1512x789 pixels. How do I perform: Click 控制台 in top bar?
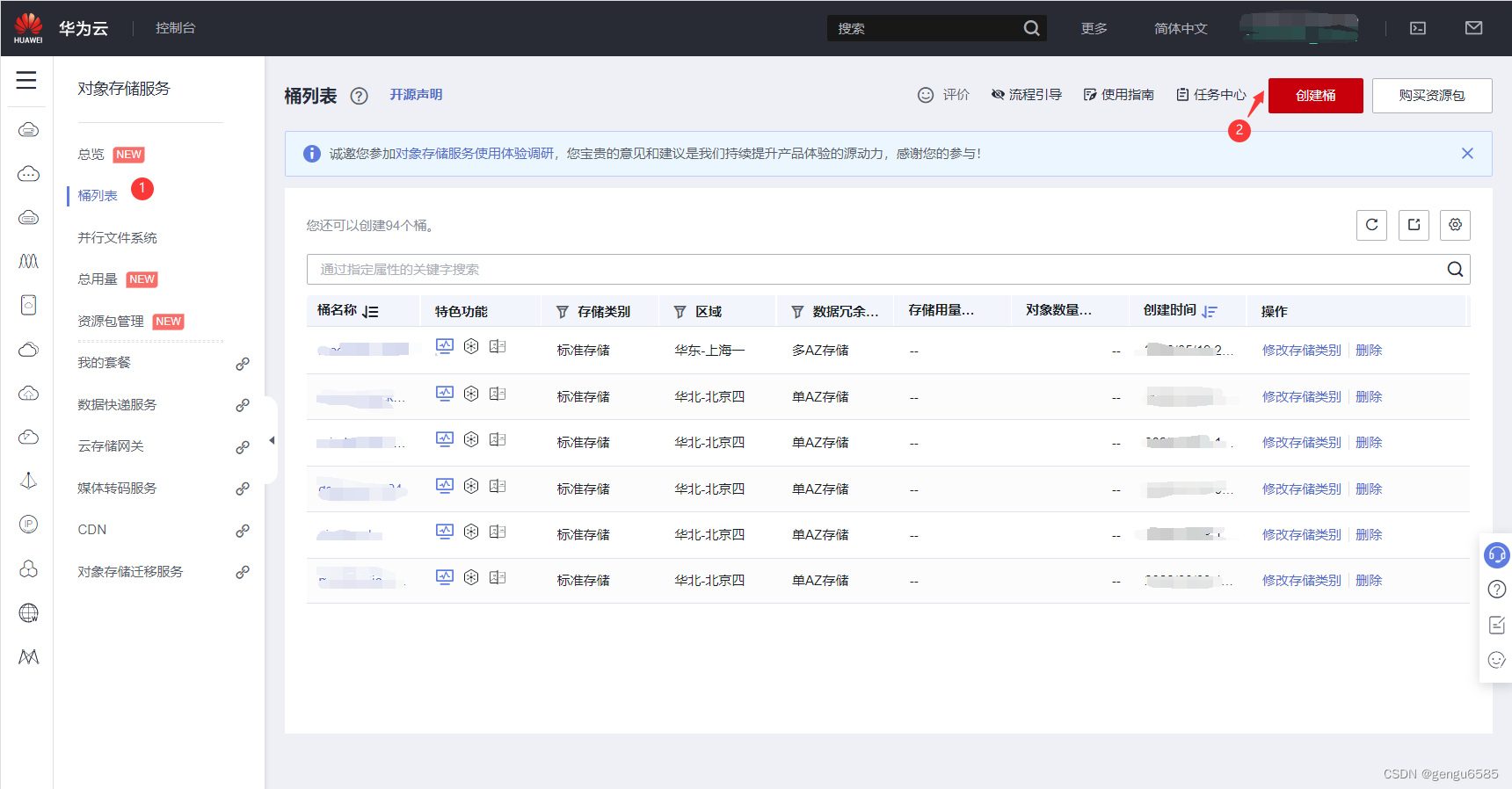point(176,28)
